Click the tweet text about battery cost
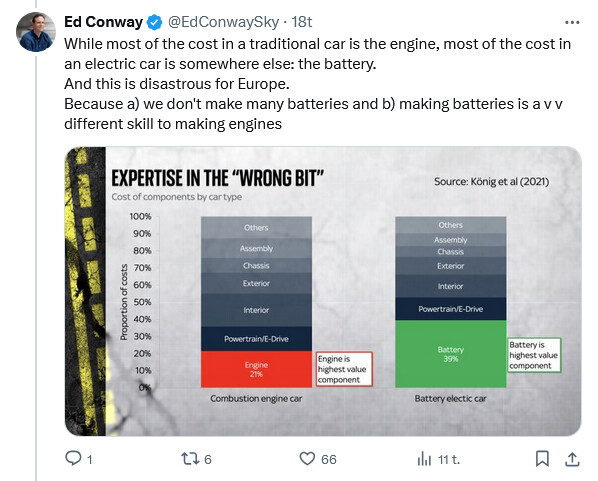The width and height of the screenshot is (598, 481). pyautogui.click(x=317, y=84)
